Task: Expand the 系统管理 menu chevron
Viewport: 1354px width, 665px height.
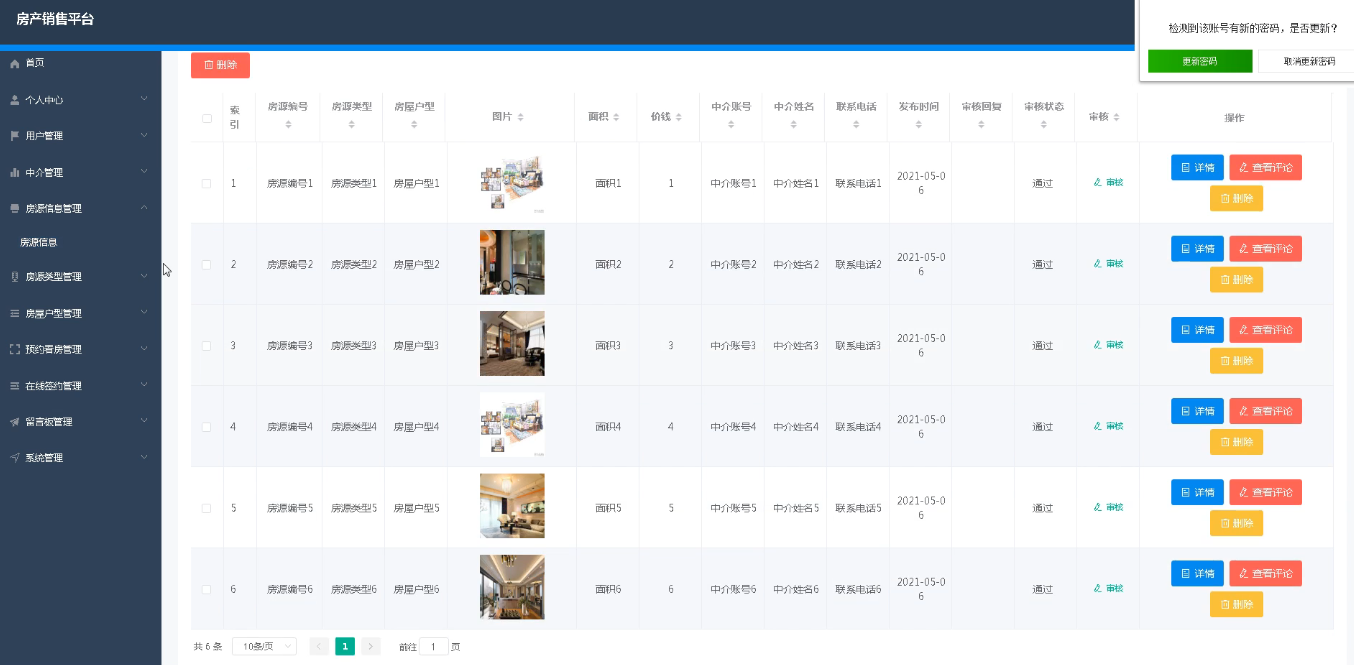Action: coord(144,457)
